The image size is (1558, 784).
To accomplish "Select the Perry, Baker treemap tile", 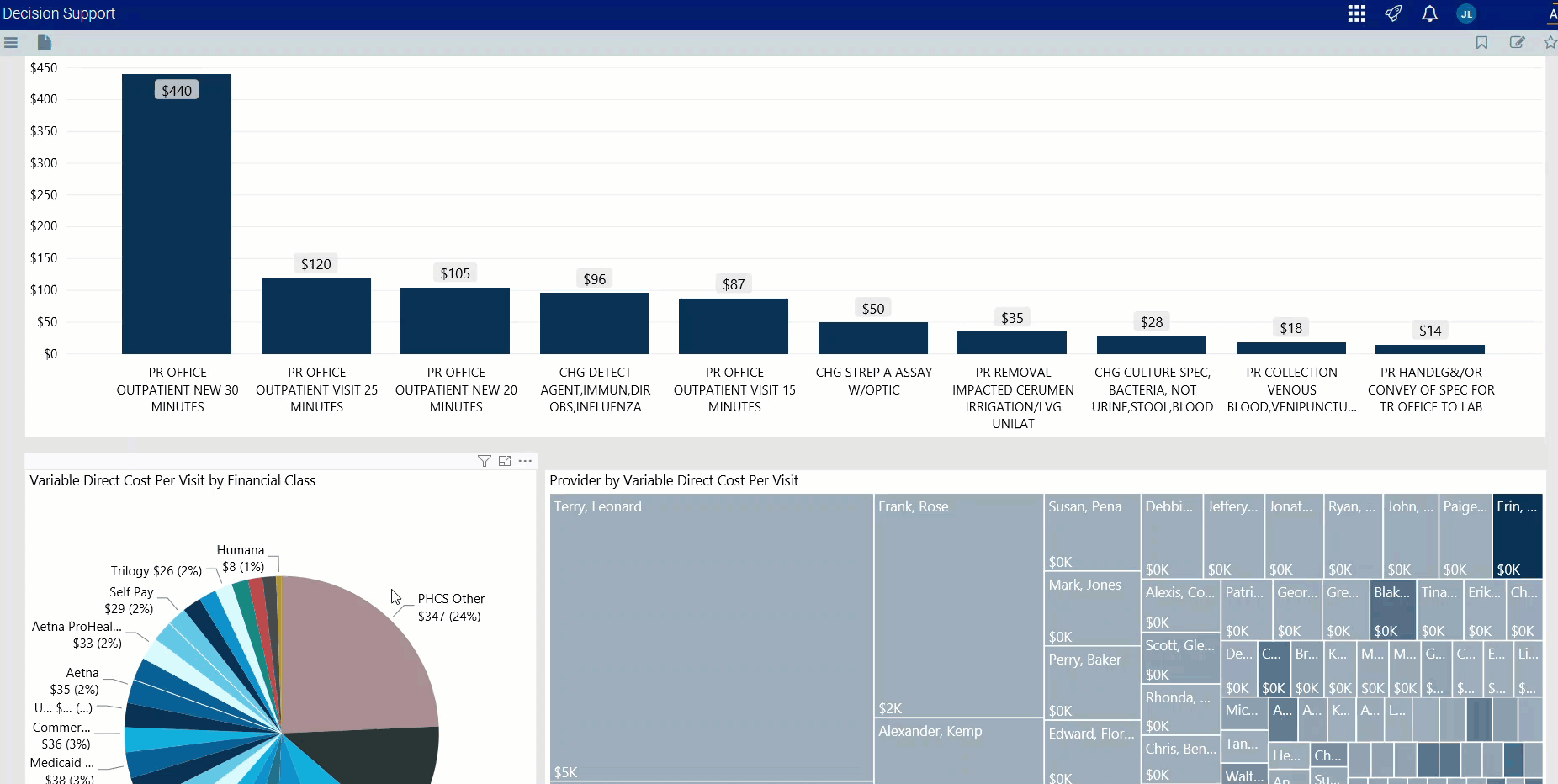I will pyautogui.click(x=1092, y=684).
